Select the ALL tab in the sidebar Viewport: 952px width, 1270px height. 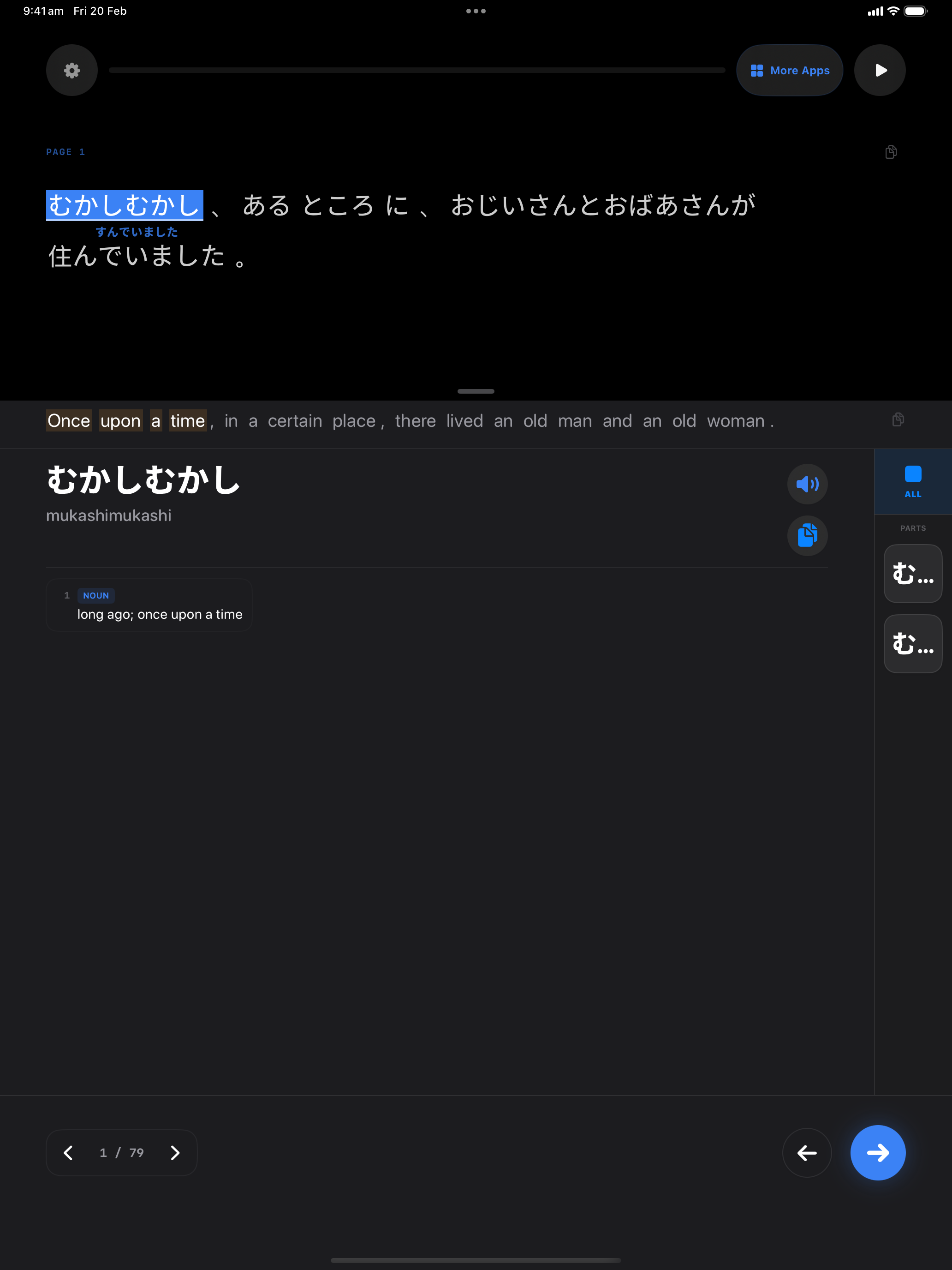pos(912,481)
